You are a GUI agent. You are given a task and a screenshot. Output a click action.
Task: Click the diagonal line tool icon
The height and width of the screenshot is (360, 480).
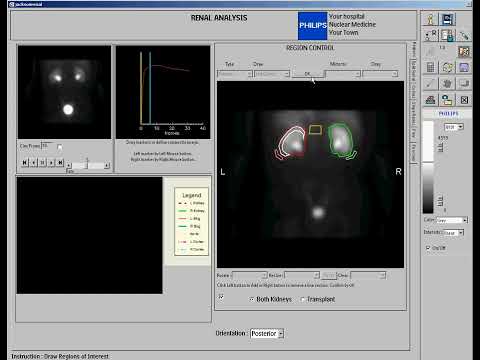click(430, 84)
